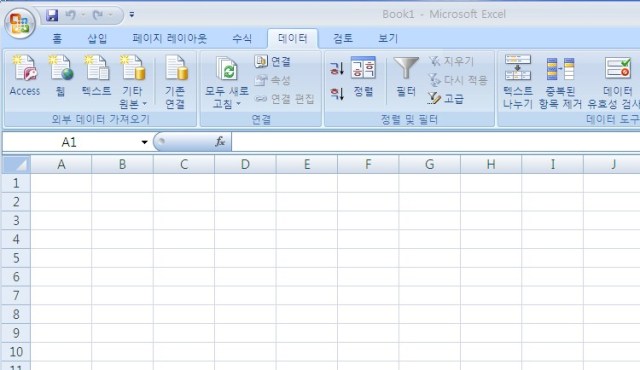The height and width of the screenshot is (370, 640).
Task: Import data from Access
Action: 25,76
